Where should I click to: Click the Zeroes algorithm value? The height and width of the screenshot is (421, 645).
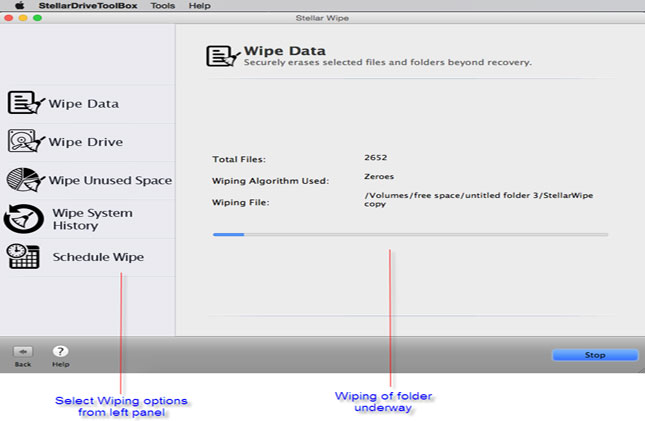[x=379, y=177]
